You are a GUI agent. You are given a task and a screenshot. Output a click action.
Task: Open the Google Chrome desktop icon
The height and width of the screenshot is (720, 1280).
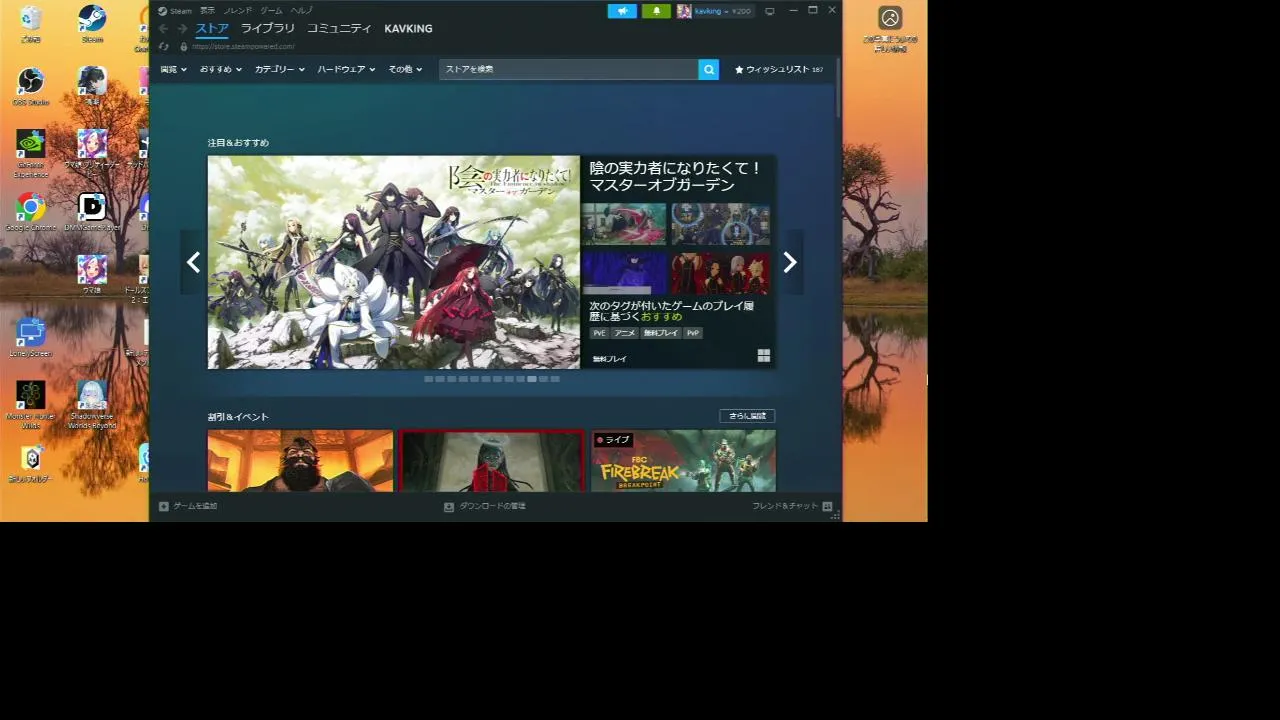pos(30,212)
